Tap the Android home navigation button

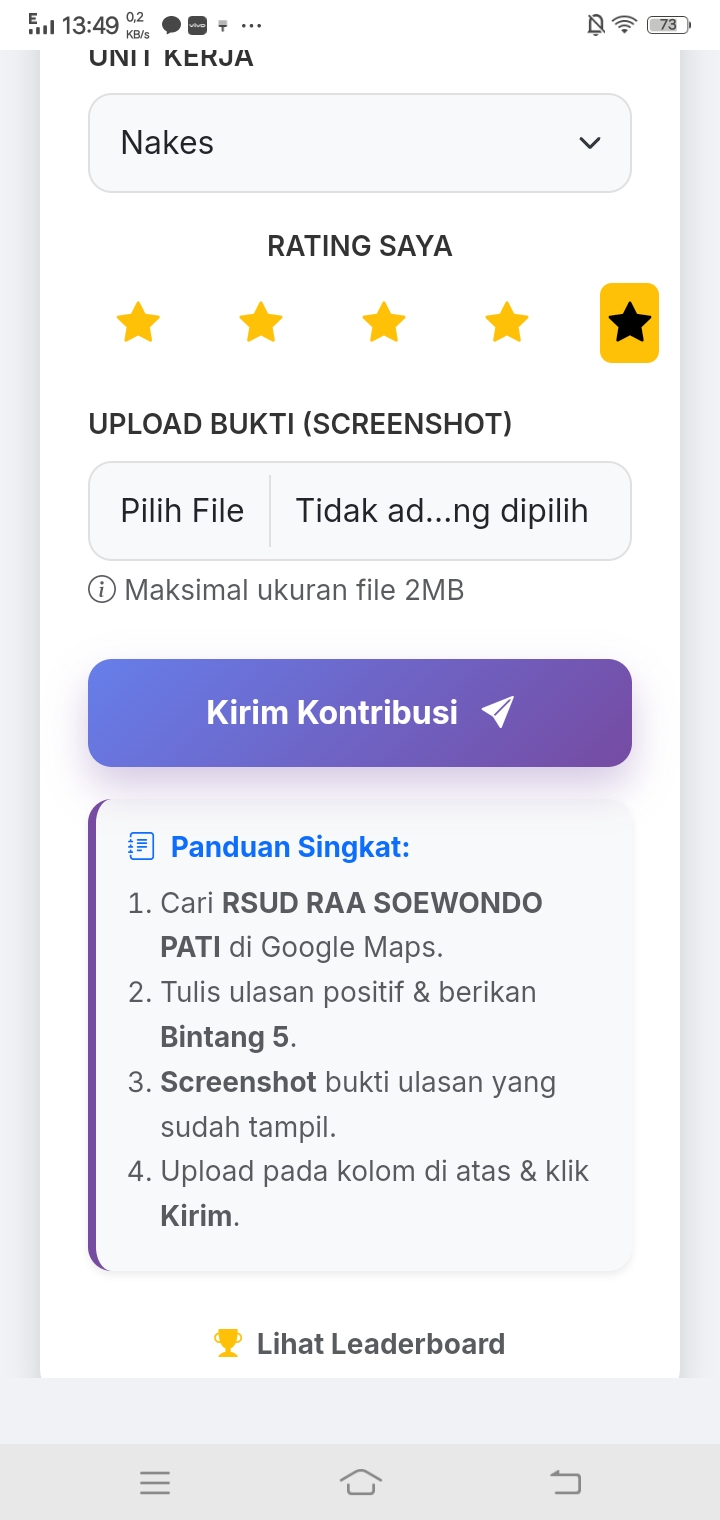tap(361, 1482)
